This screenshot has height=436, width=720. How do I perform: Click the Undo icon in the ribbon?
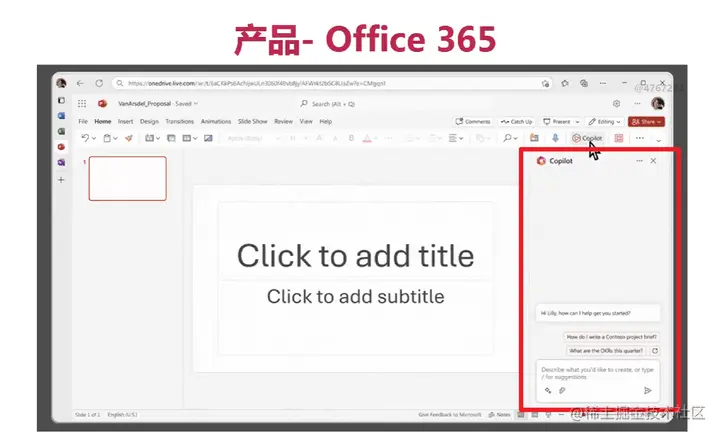point(85,138)
